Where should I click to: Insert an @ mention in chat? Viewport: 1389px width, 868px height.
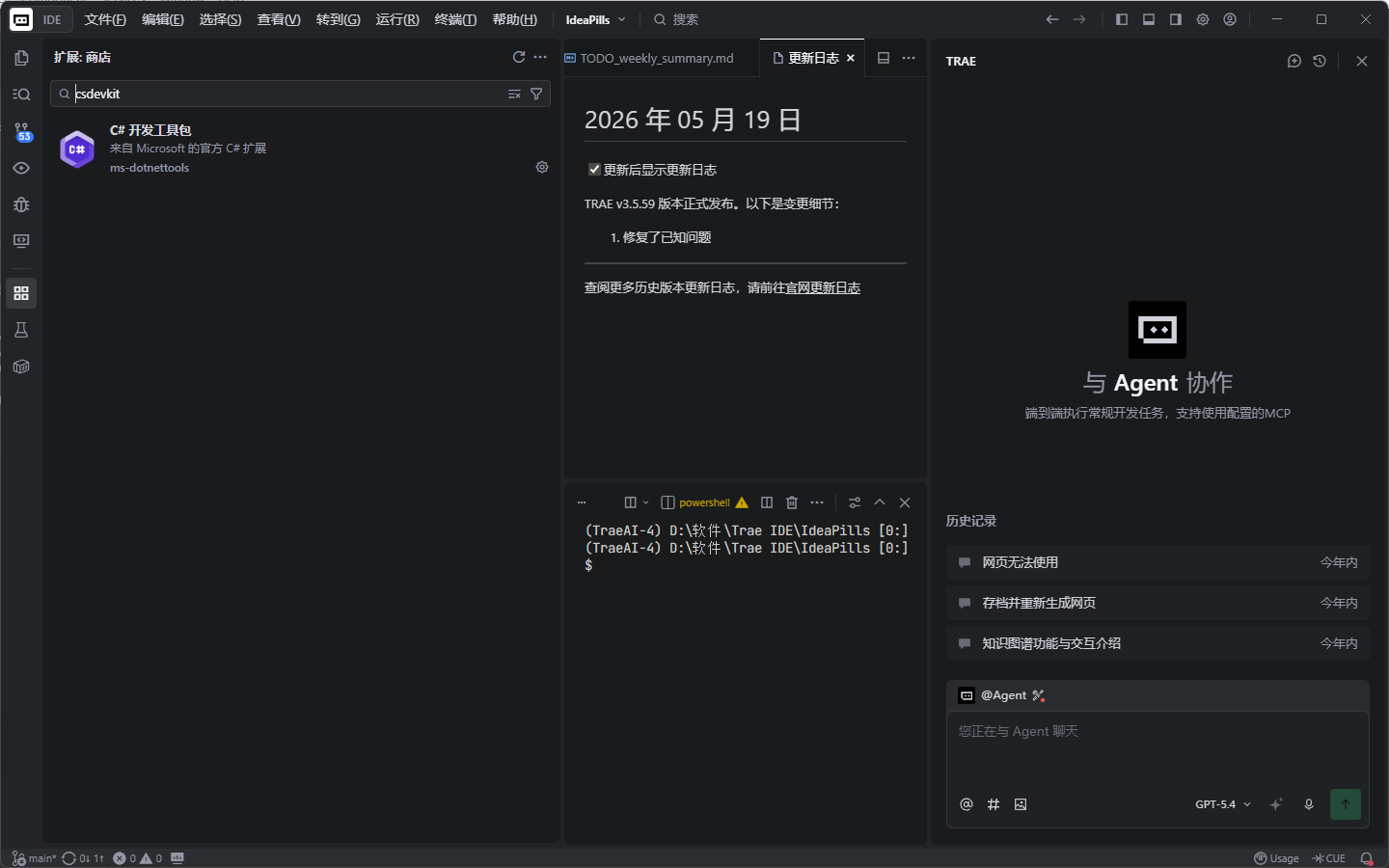[967, 804]
